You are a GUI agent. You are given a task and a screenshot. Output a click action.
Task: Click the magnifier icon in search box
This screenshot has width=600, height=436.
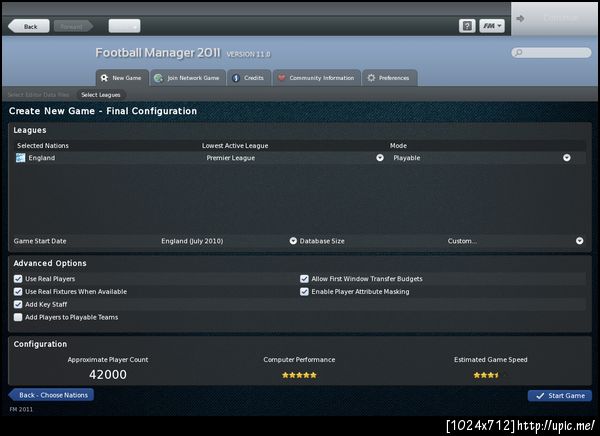518,52
